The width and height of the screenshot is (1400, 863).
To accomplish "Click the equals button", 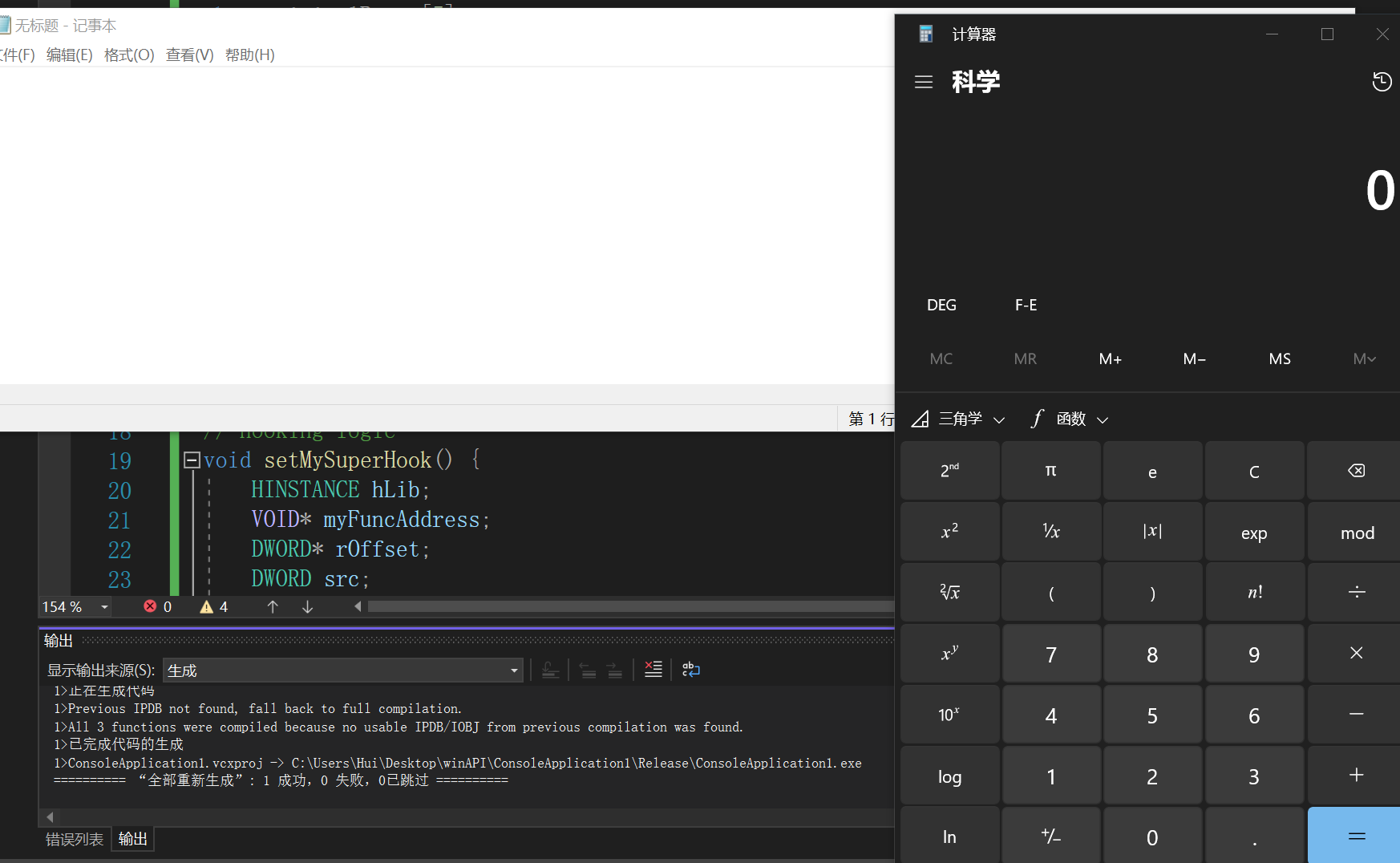I will [1356, 836].
